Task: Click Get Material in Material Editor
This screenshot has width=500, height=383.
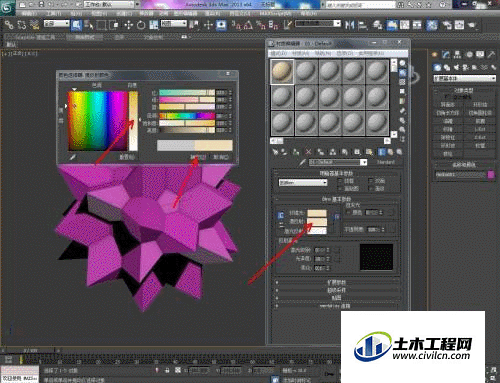Action: pos(275,152)
